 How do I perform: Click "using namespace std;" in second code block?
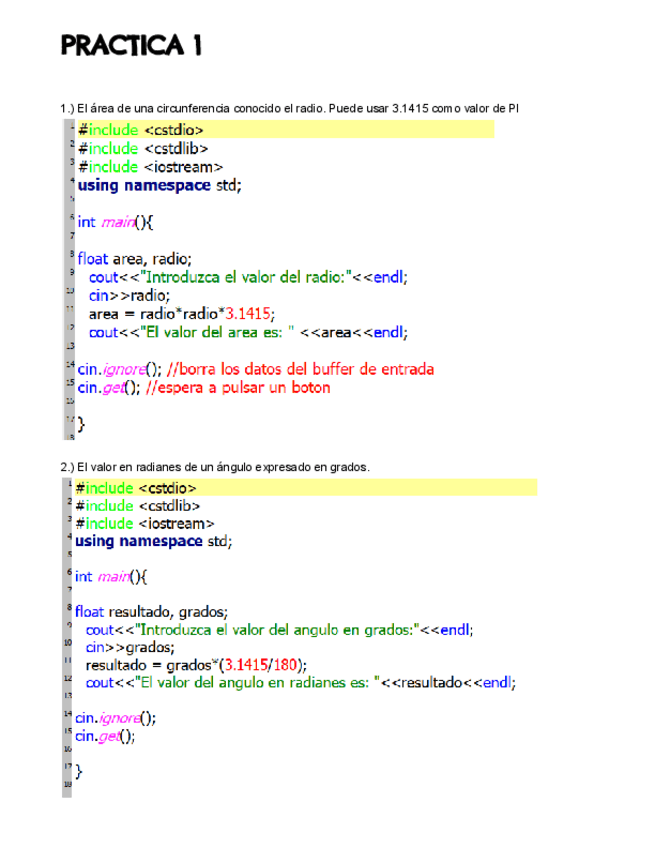click(x=153, y=541)
